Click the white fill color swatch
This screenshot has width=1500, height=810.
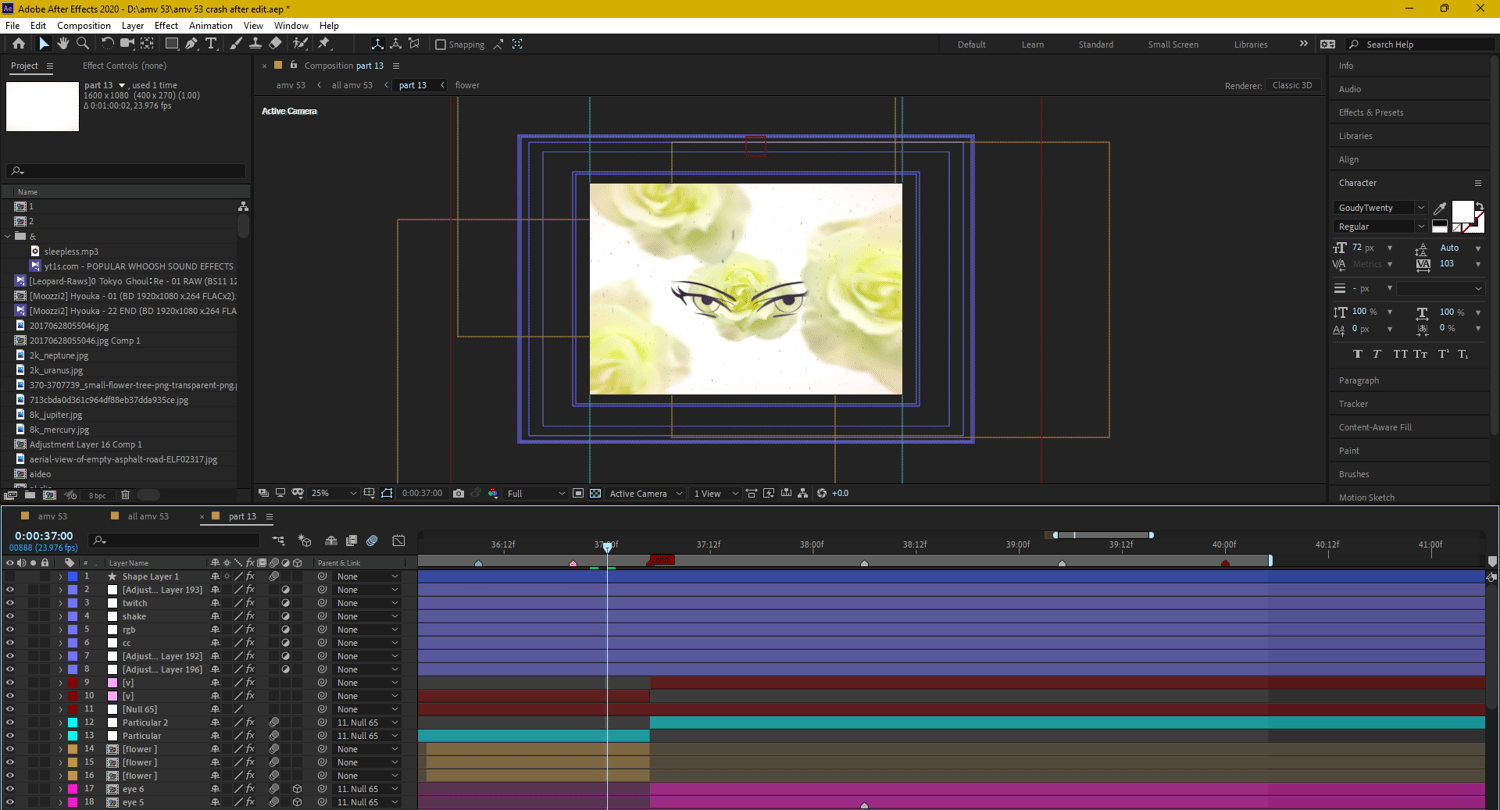[1462, 211]
